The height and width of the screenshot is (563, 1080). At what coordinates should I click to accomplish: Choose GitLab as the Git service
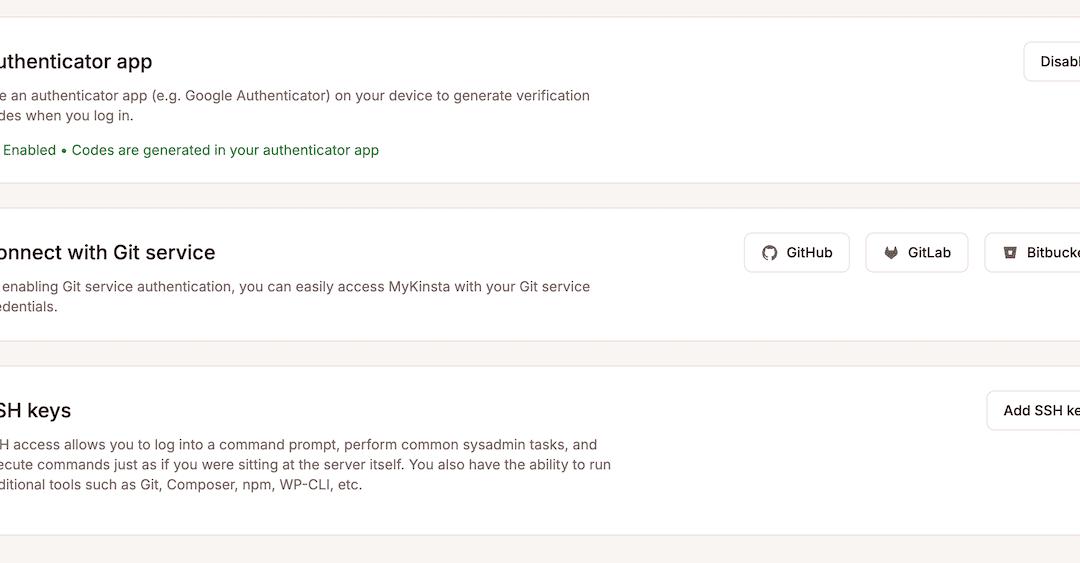pyautogui.click(x=928, y=253)
